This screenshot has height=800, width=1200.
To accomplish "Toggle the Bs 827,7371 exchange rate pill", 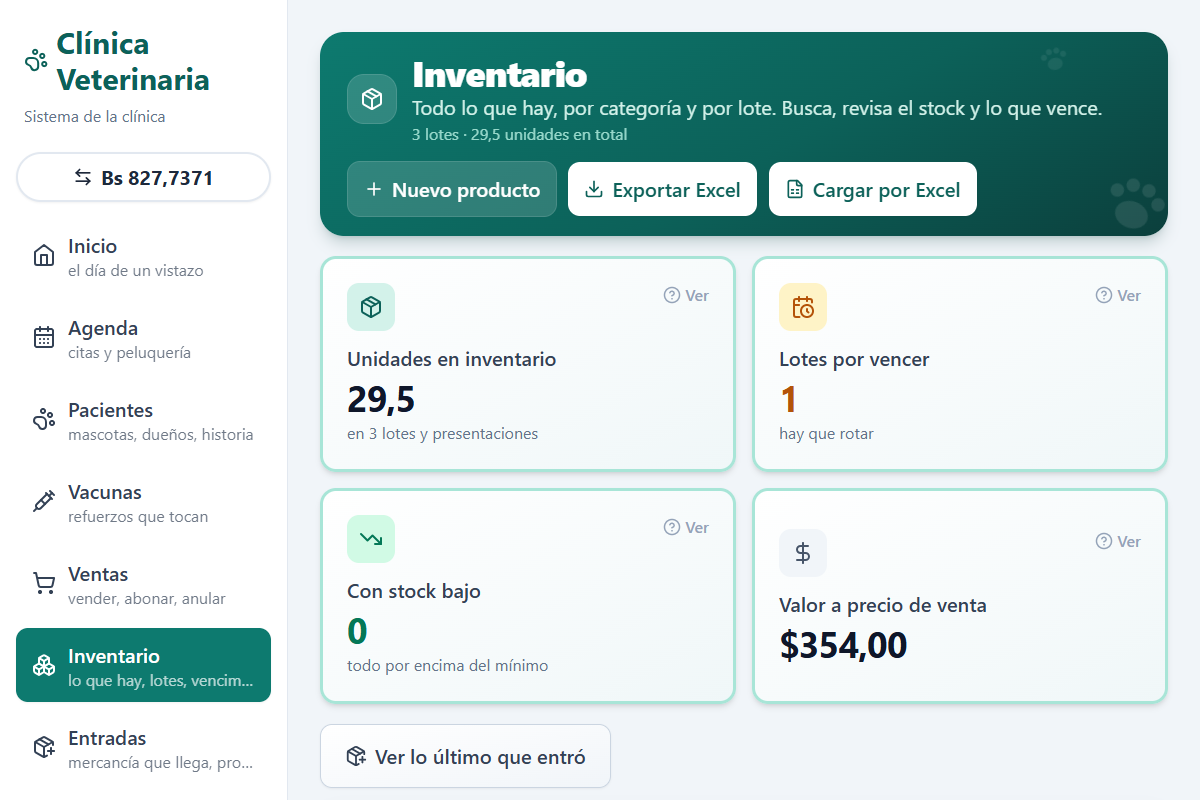I will point(143,178).
